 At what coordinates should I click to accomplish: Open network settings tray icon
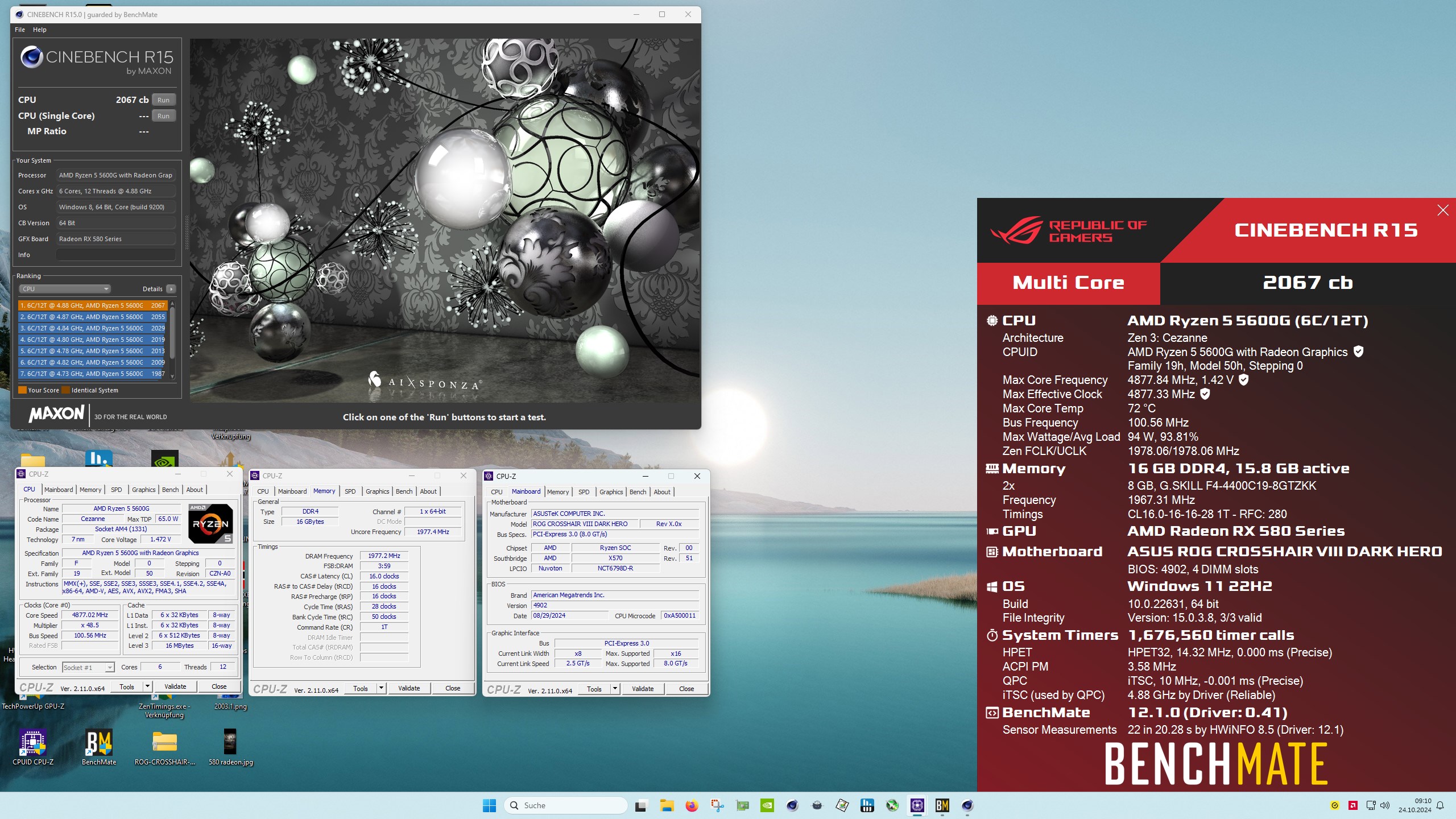coord(1371,805)
